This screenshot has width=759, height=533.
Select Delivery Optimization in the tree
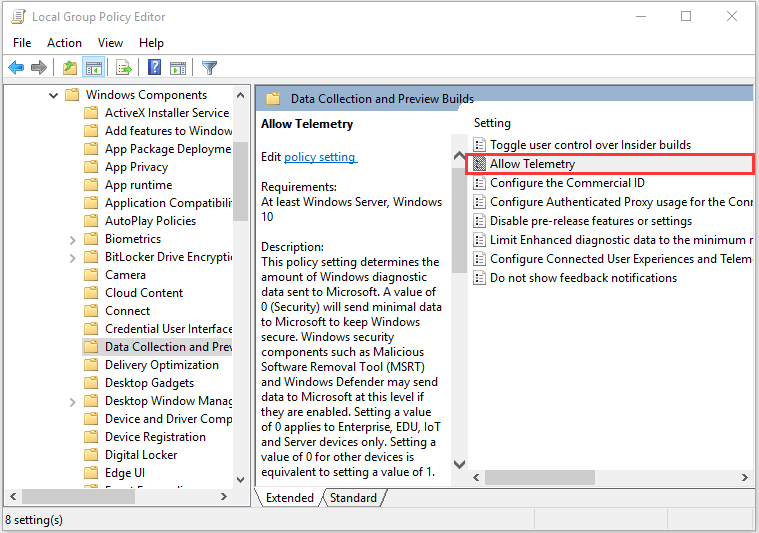click(x=162, y=365)
